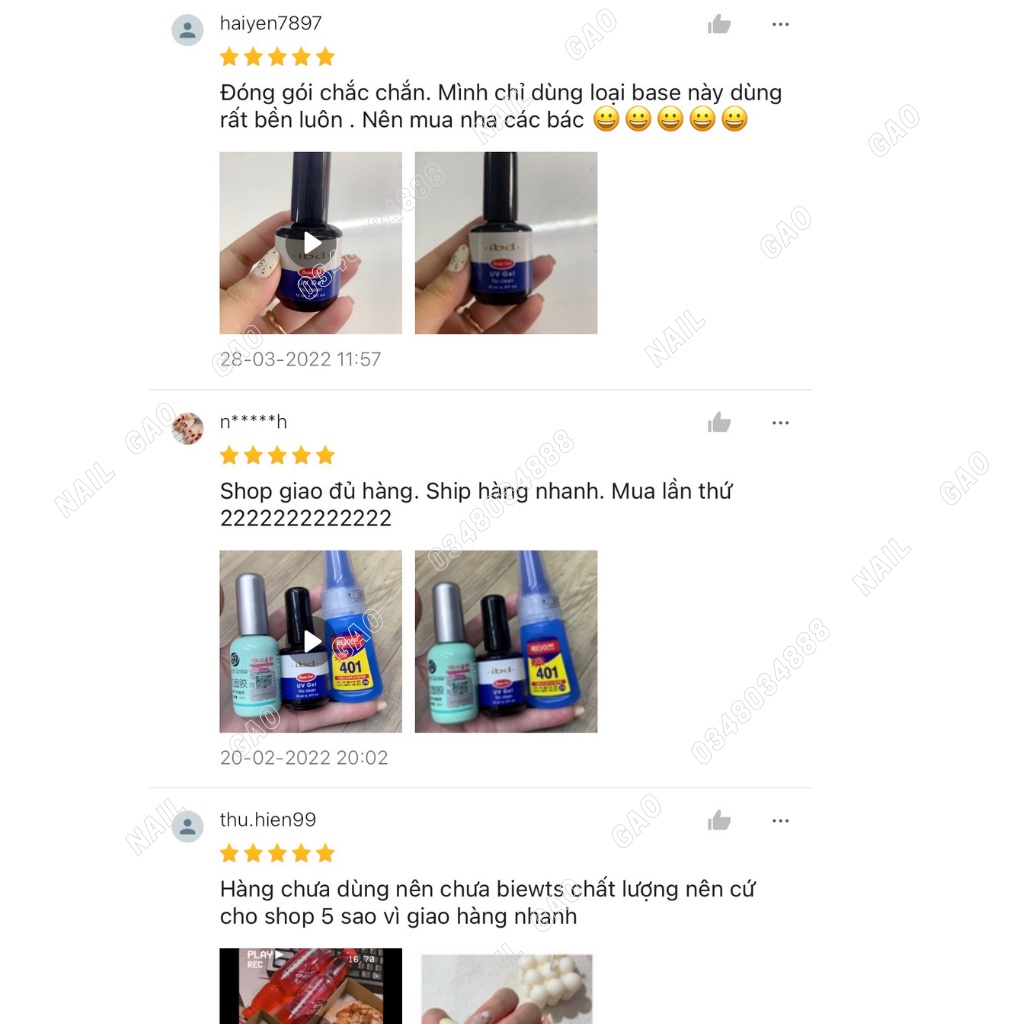1024x1024 pixels.
Task: Open n*****h's nail profile picture
Action: (187, 428)
